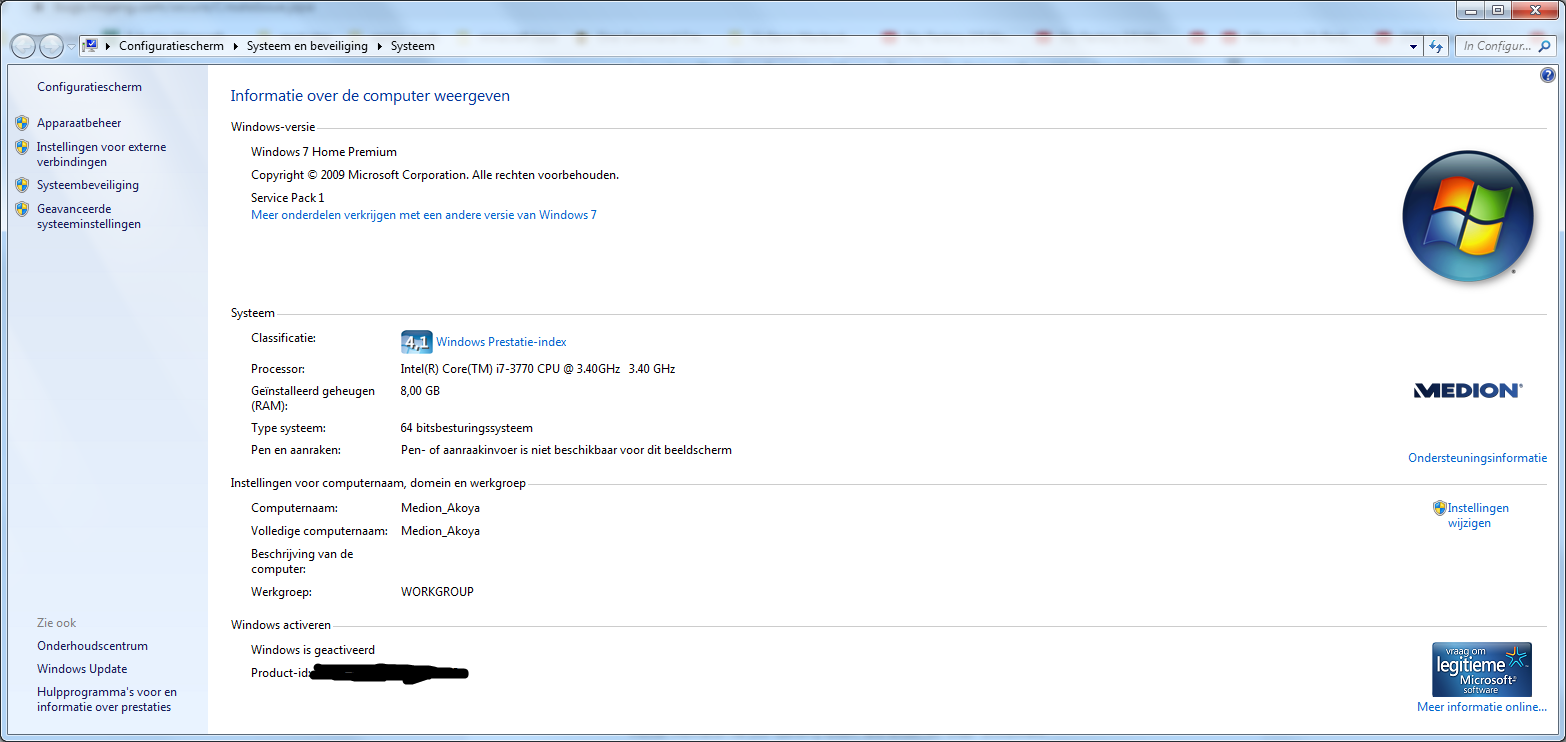
Task: Open Configuratiescherm from the left pane
Action: [x=89, y=87]
